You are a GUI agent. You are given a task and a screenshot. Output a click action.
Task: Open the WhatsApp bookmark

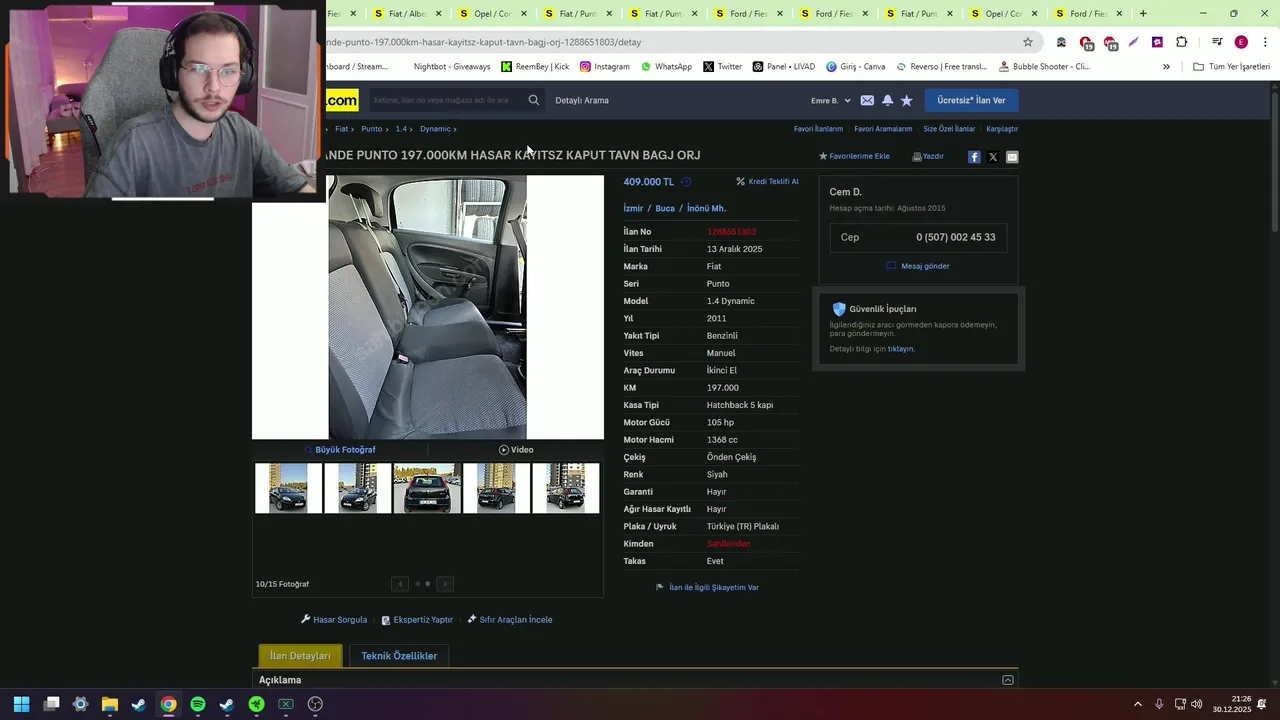click(x=666, y=67)
